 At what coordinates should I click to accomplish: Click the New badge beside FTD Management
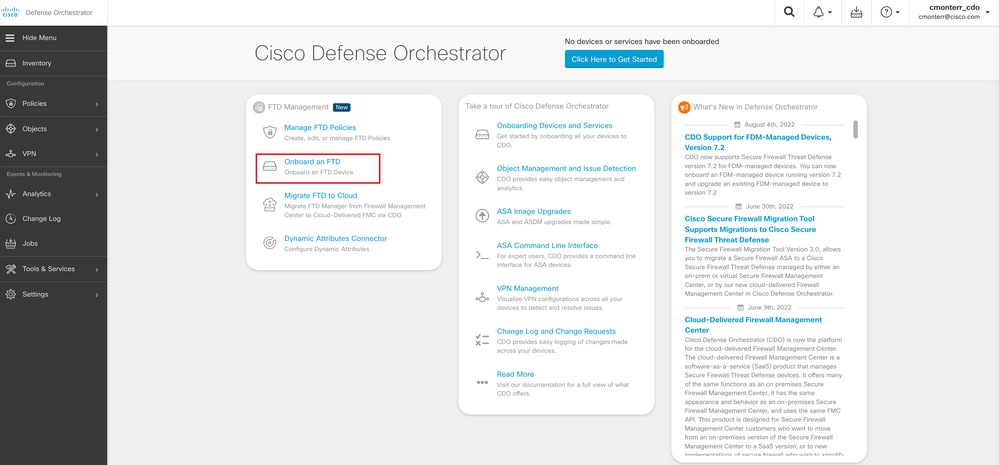(x=341, y=107)
